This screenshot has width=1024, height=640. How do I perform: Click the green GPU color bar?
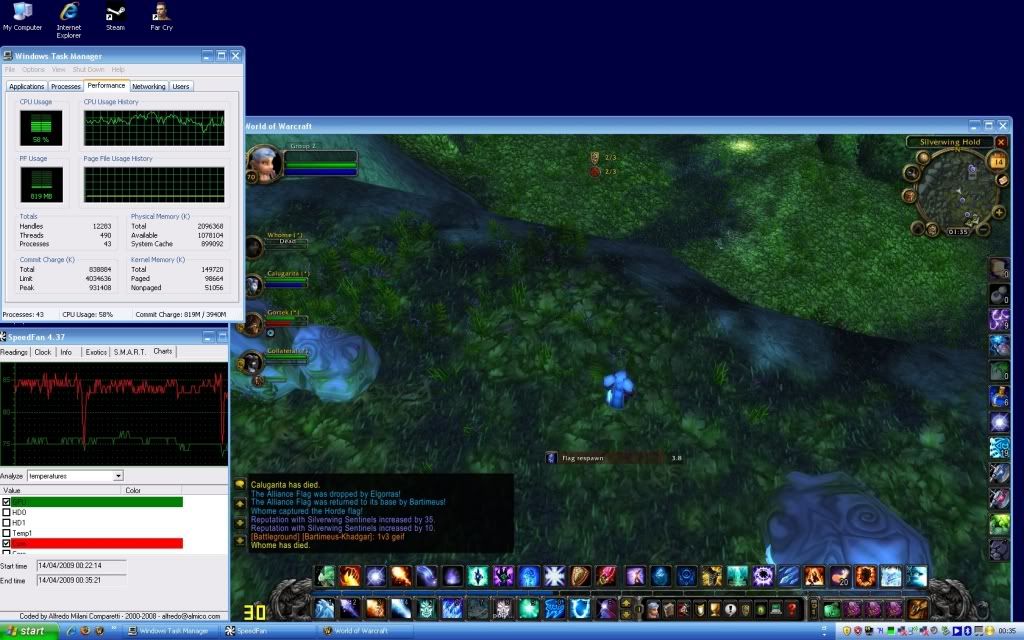(97, 502)
